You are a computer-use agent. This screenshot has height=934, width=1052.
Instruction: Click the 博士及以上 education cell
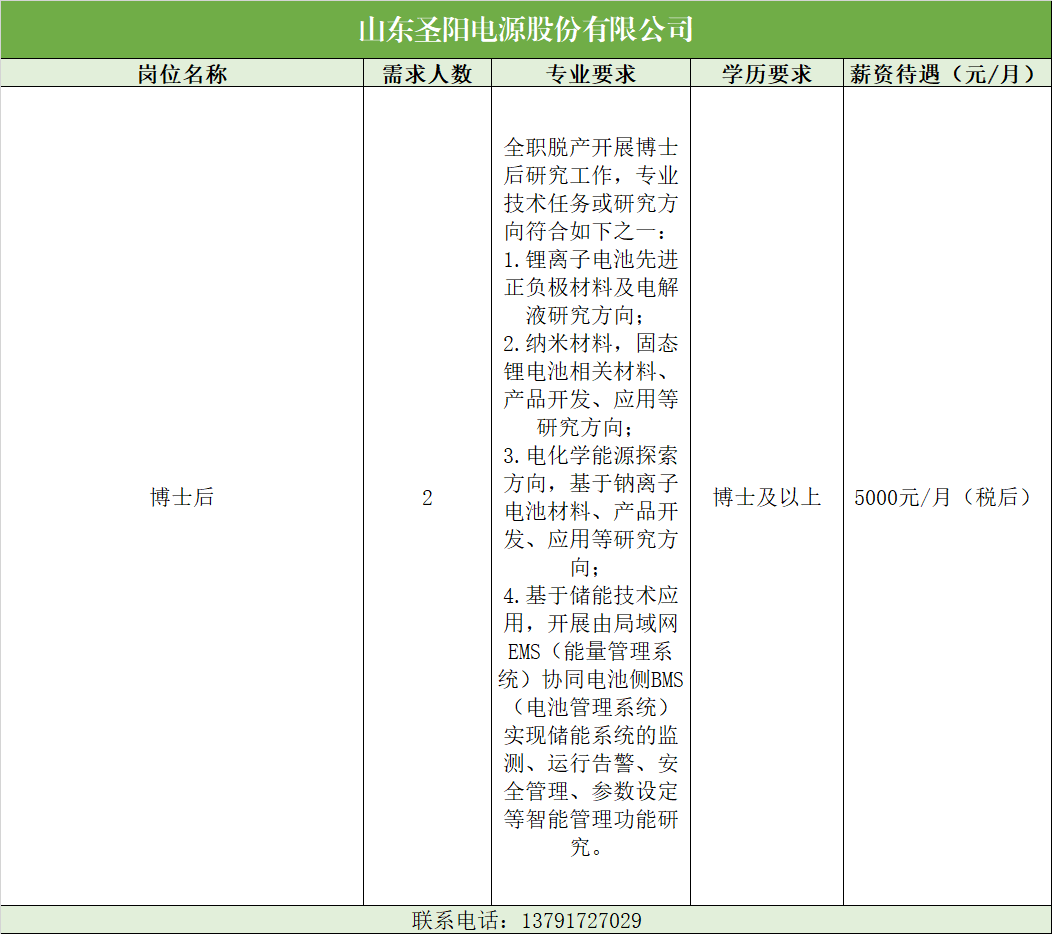[766, 497]
